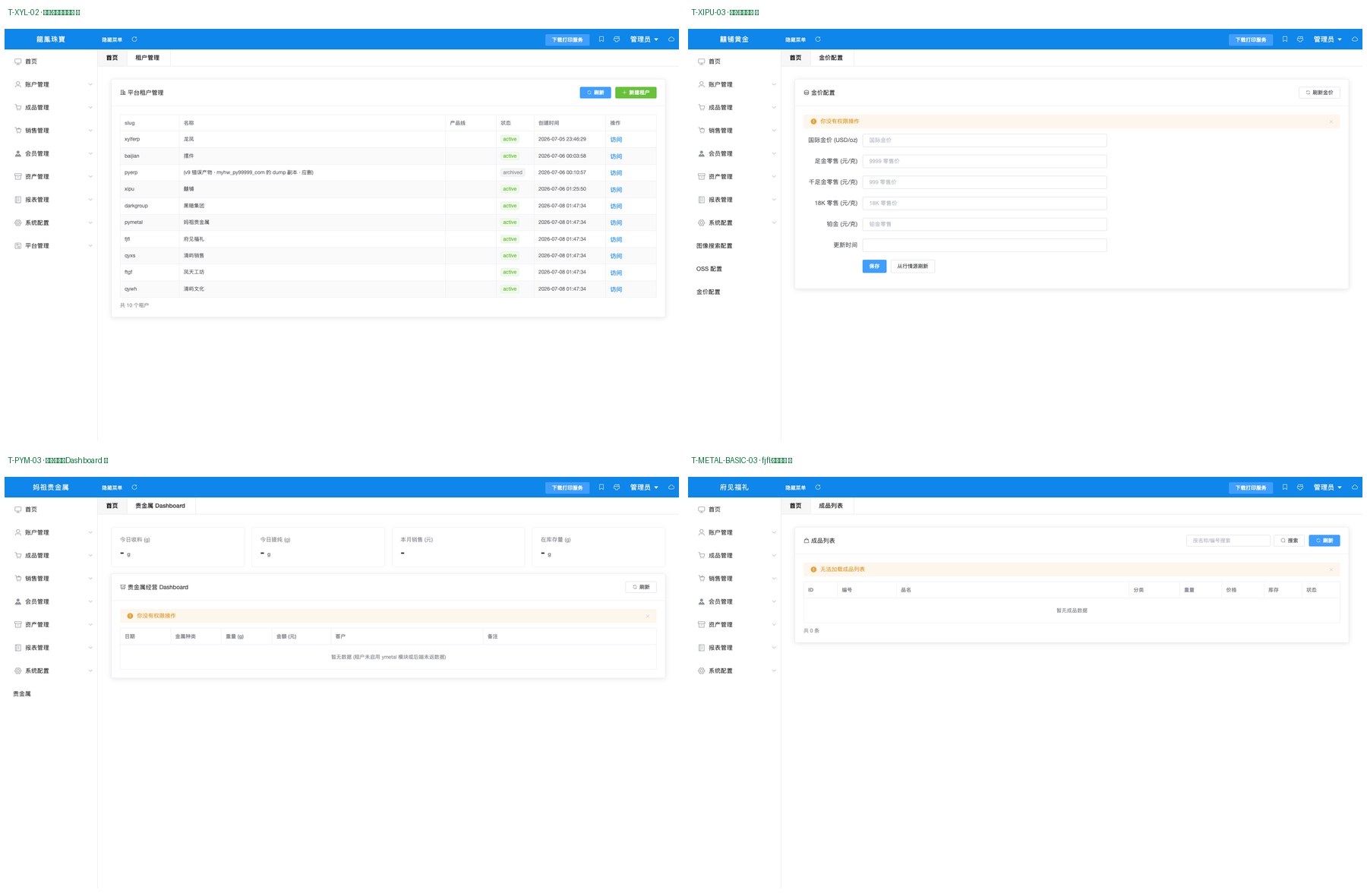Expand 成品管理 chevron in 妈祖贵金属 sidebar
The image size is (1367, 896).
click(x=90, y=556)
